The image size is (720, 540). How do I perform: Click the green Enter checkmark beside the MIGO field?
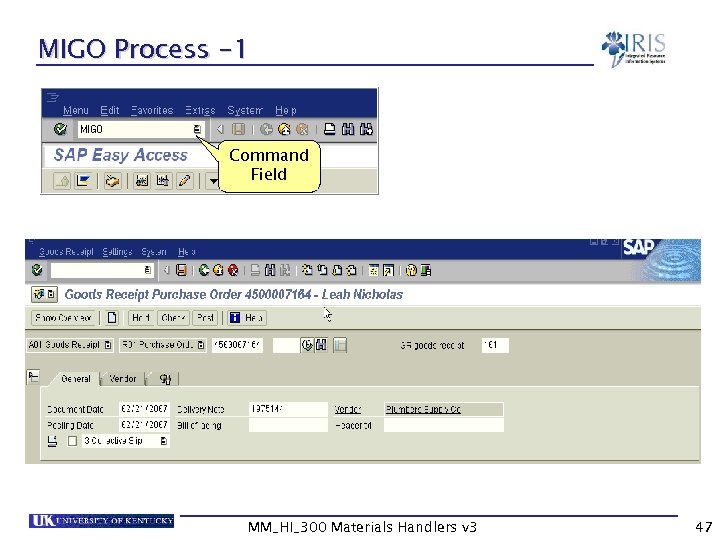pos(60,129)
